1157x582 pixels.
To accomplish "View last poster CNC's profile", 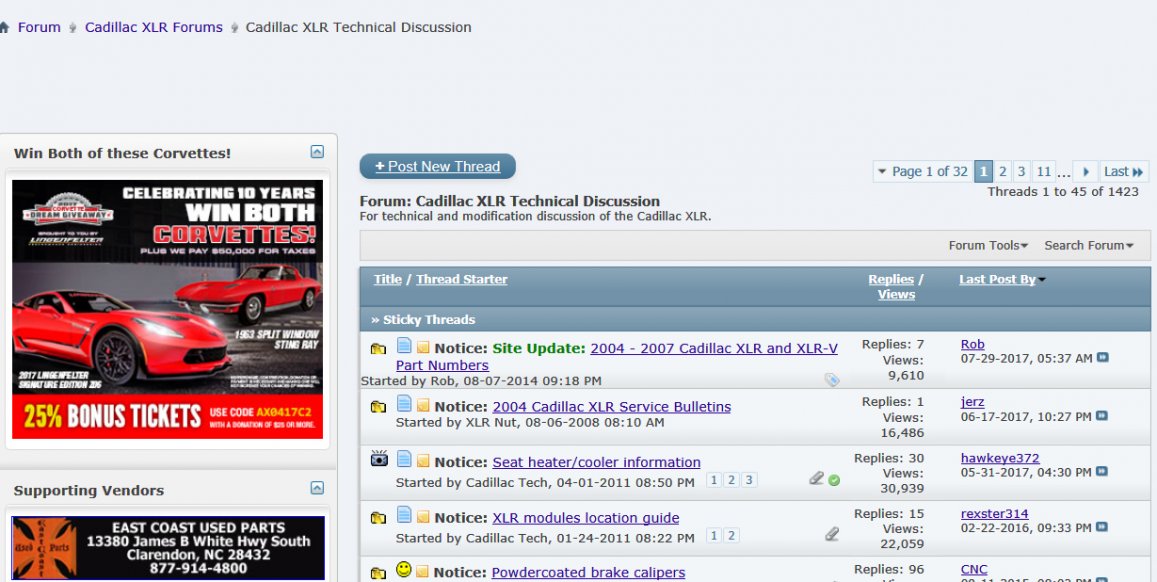I will click(x=974, y=569).
